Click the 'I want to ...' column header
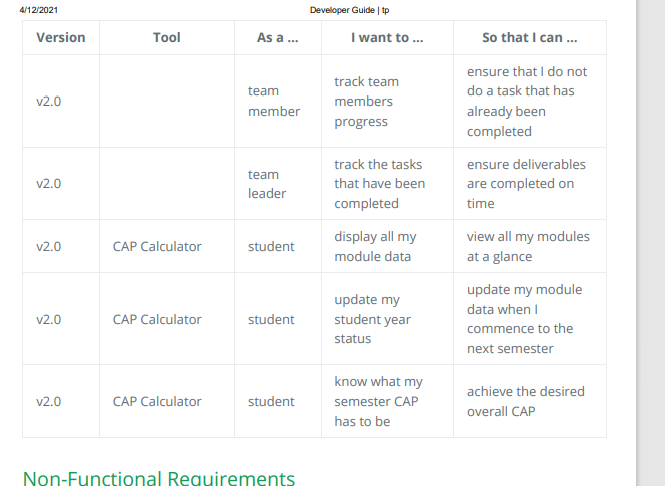 (387, 37)
